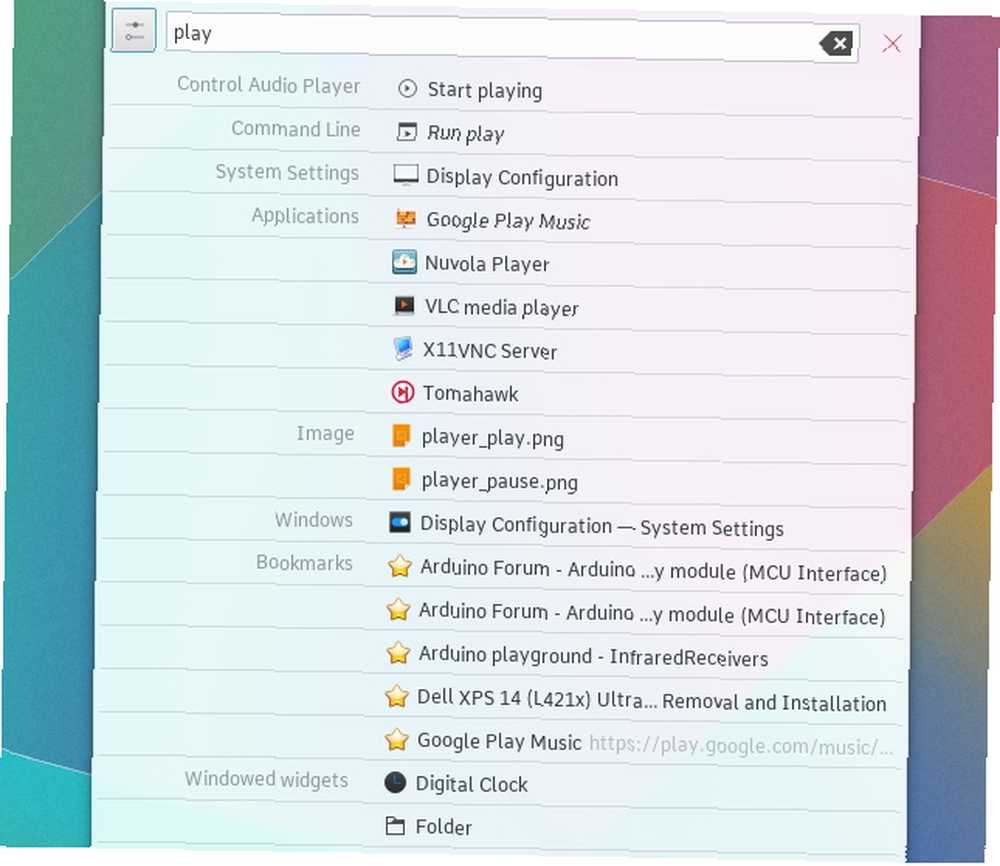Click the 'System Settings' category label
Screen dimensions: 1000x866
coord(287,172)
